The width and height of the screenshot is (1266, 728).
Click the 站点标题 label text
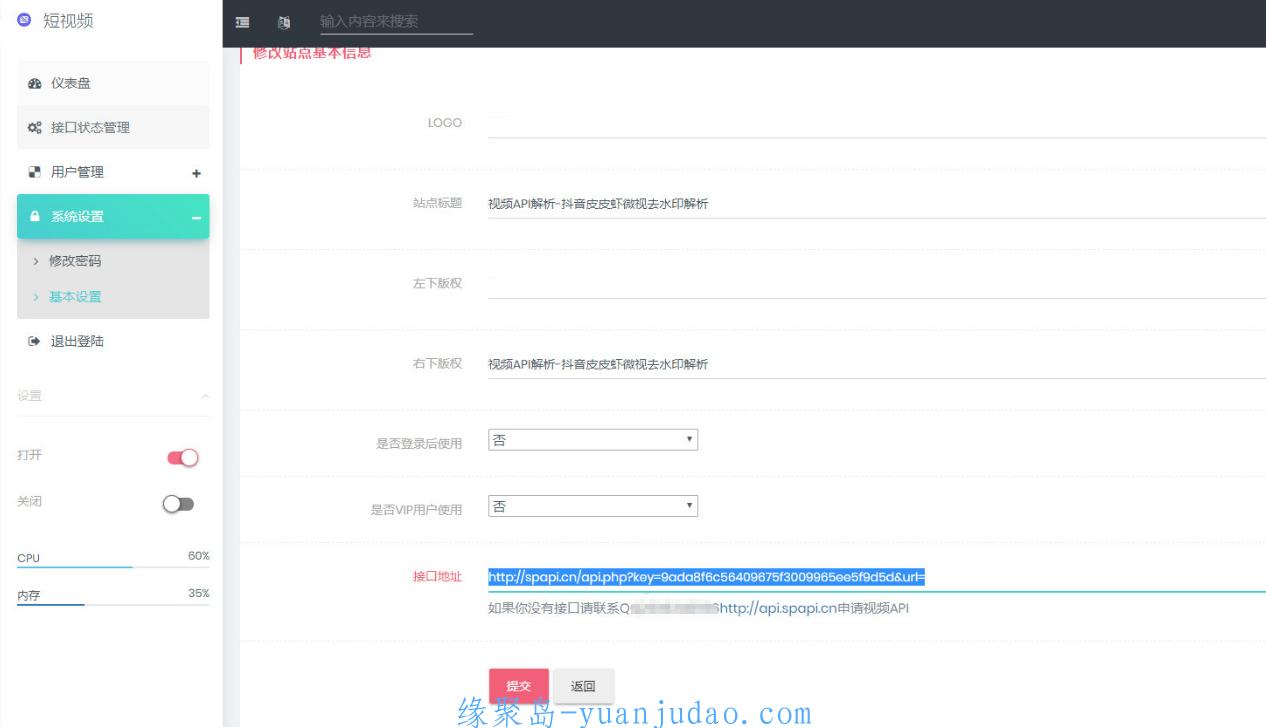click(x=437, y=203)
